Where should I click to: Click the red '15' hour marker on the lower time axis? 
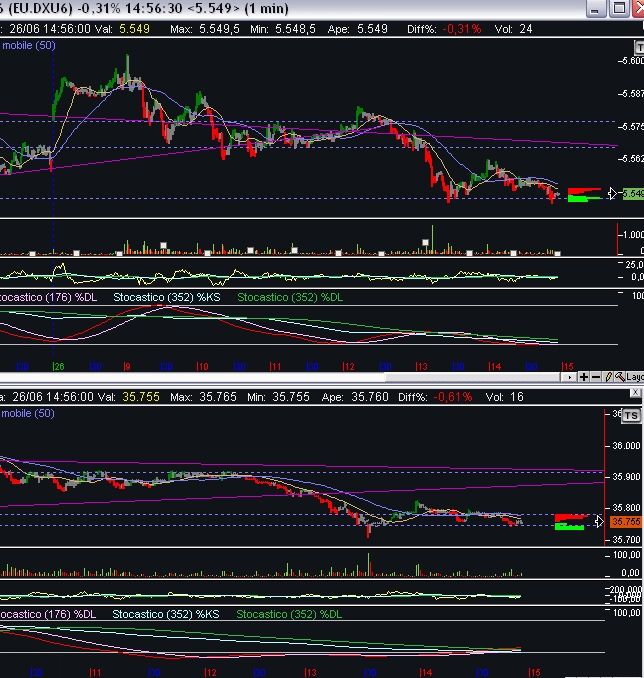pos(535,673)
